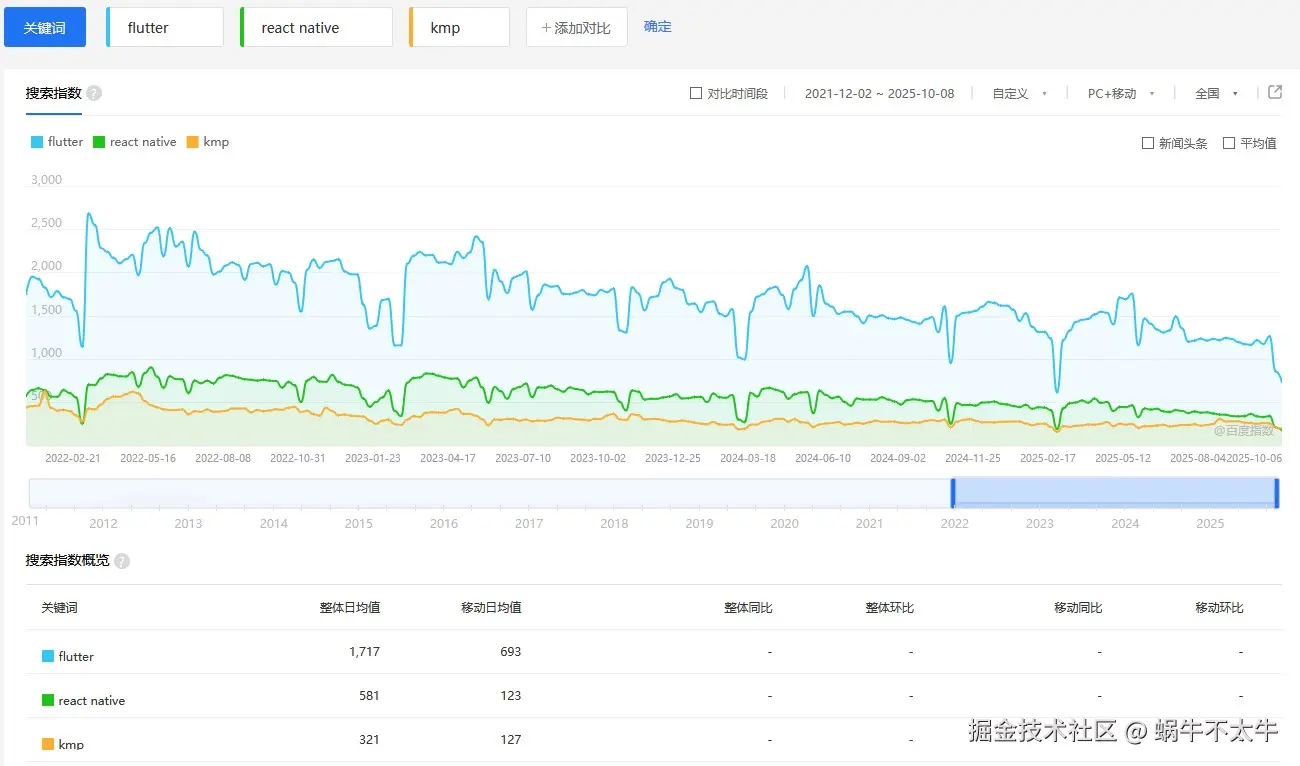The width and height of the screenshot is (1300, 766).
Task: Click the react native keyword input field
Action: click(x=317, y=27)
